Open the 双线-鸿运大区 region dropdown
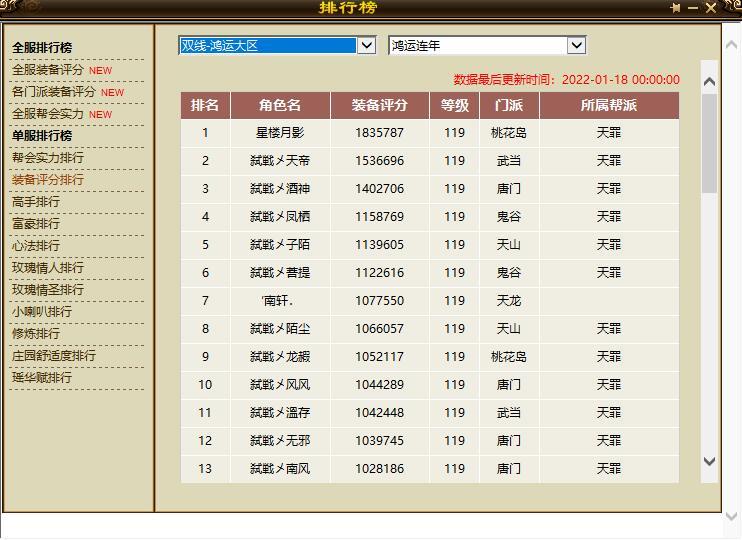Viewport: 742px width, 540px height. [366, 45]
